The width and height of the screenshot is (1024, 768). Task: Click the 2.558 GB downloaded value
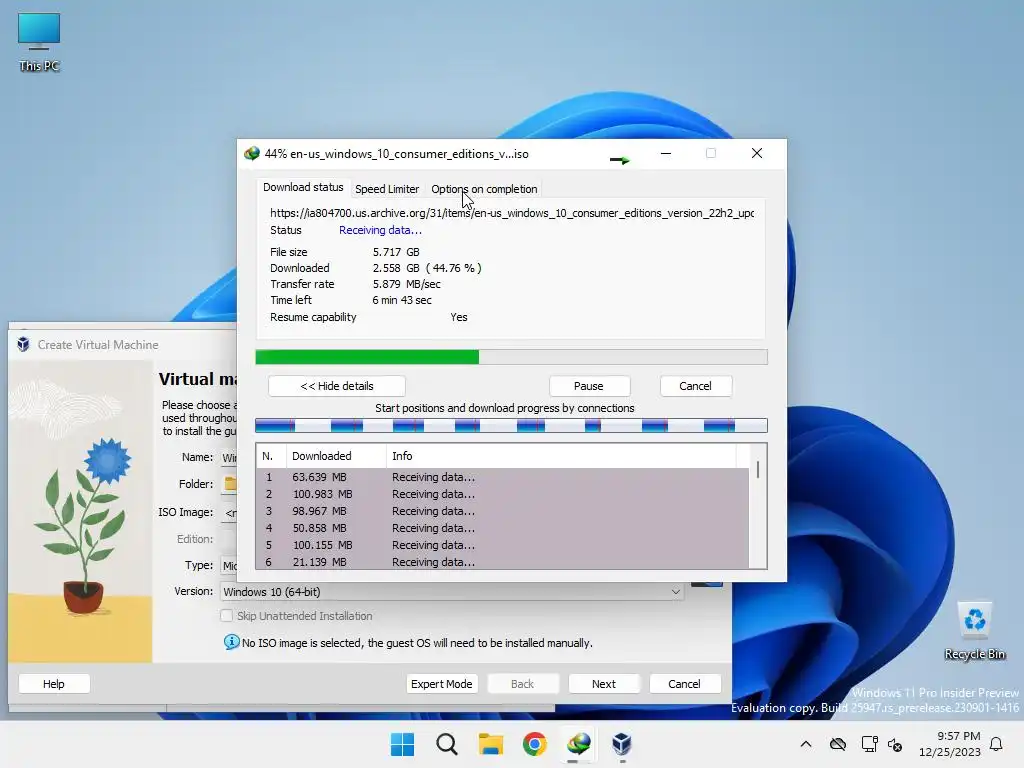coord(396,268)
